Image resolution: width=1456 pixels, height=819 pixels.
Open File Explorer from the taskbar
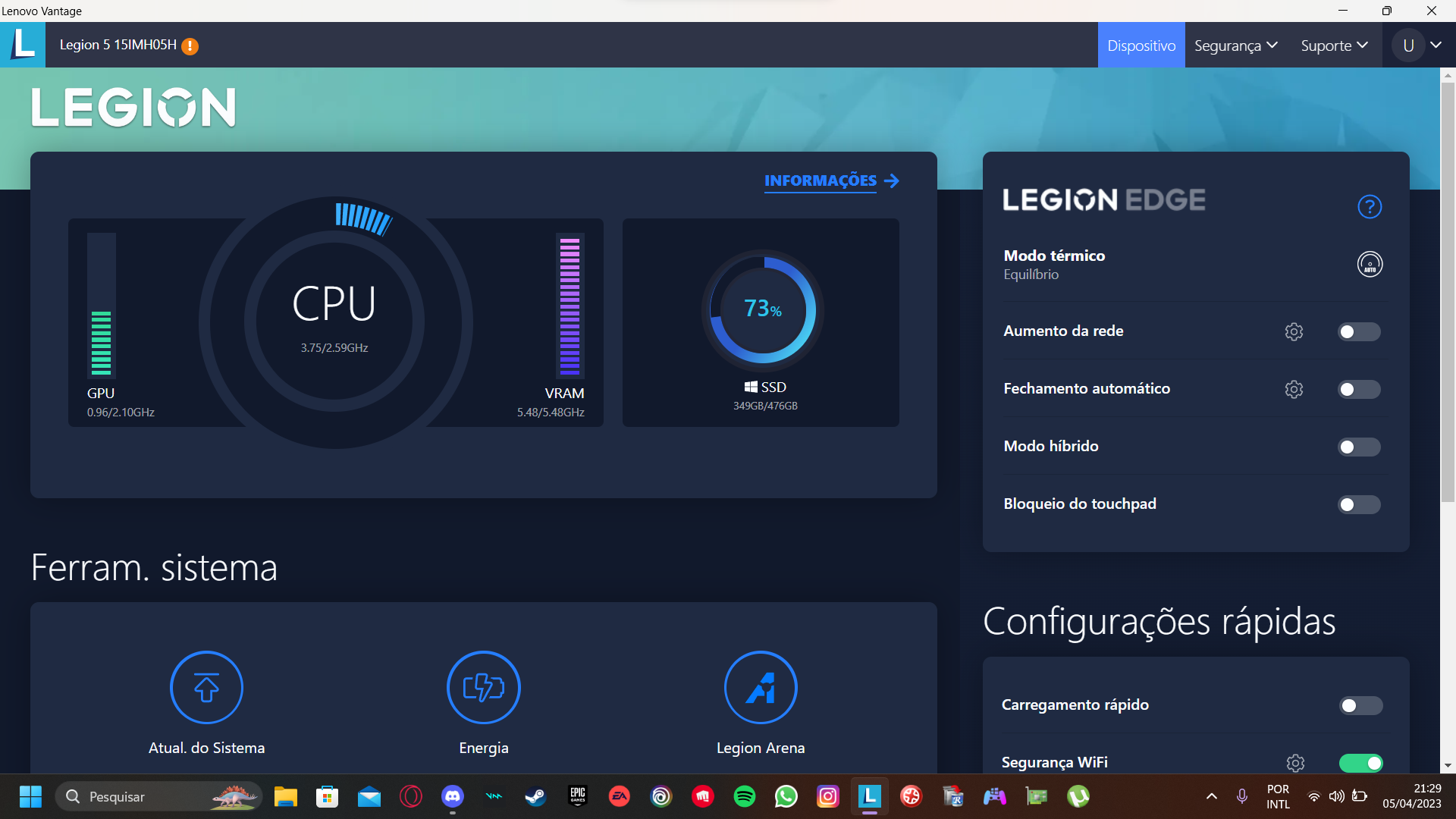(x=286, y=796)
